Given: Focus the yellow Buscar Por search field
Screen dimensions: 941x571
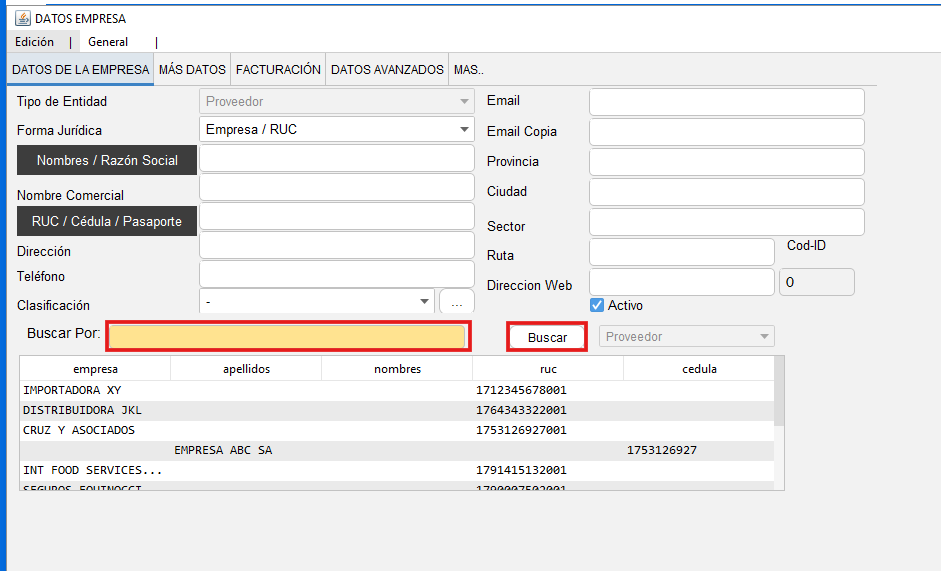Looking at the screenshot, I should point(287,337).
